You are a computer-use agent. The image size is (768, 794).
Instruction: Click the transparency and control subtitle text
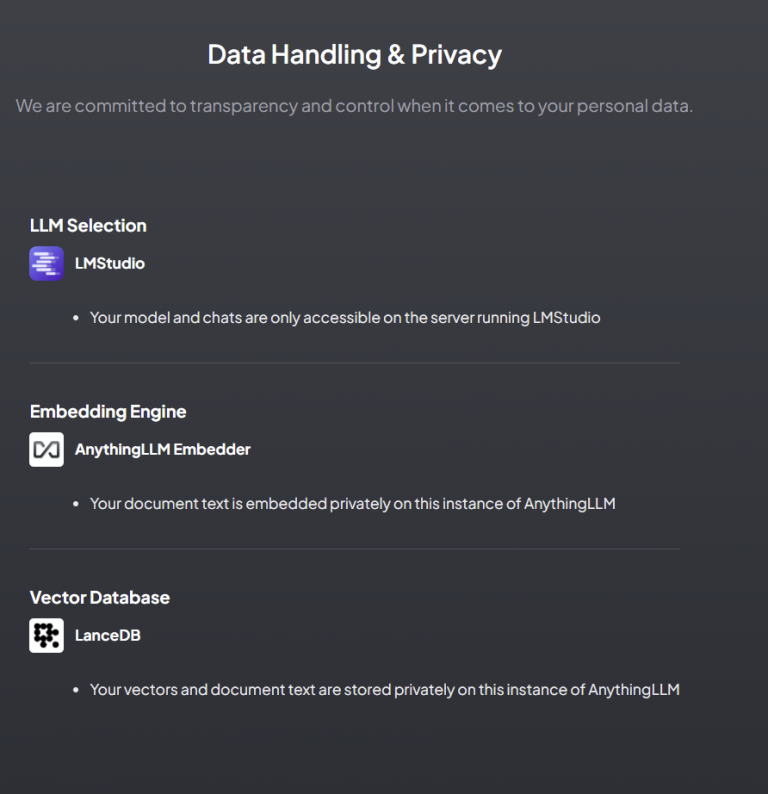[354, 106]
